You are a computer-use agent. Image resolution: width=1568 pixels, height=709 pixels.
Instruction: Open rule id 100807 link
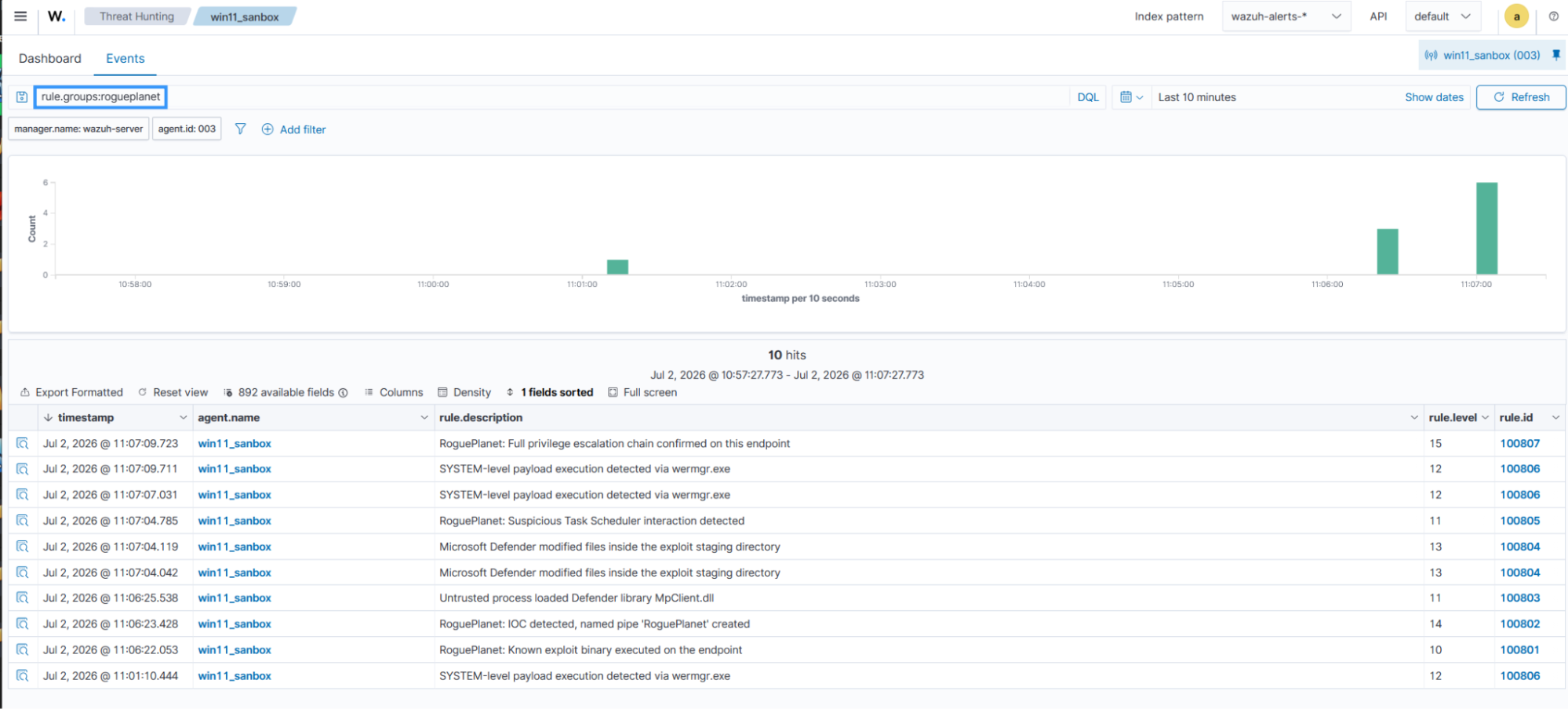1520,444
